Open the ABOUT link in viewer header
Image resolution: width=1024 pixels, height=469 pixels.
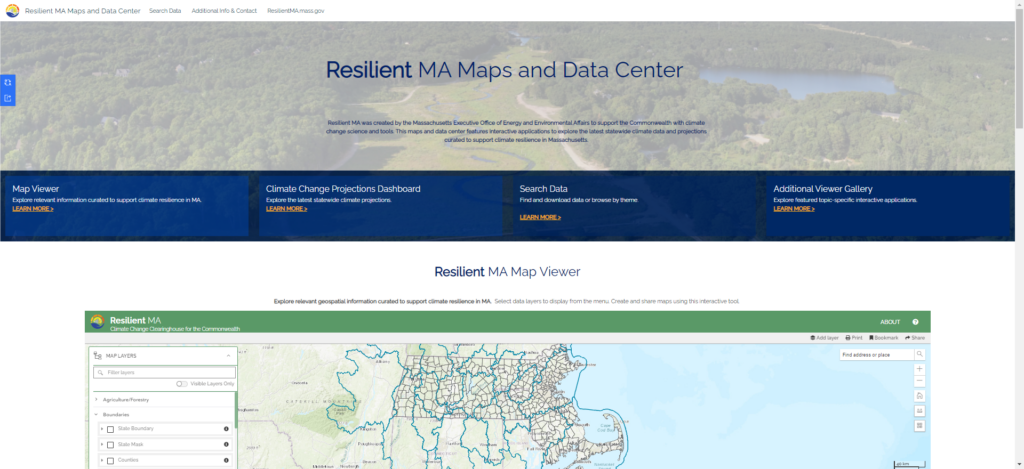click(890, 322)
